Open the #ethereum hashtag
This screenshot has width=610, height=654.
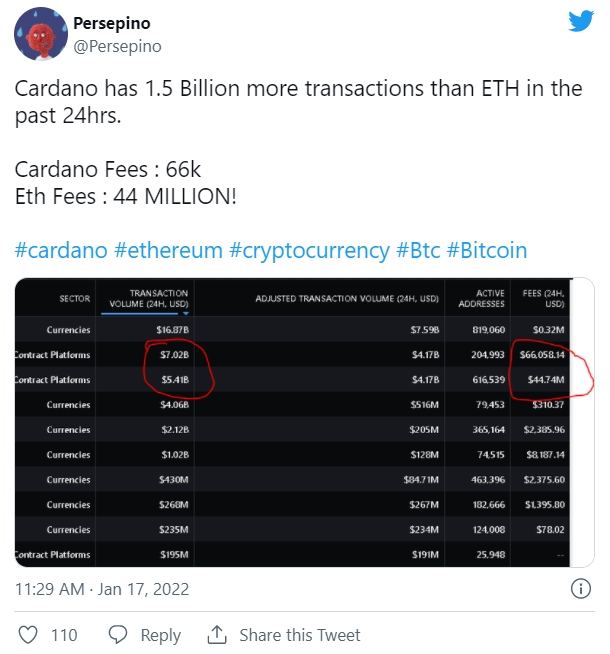click(x=168, y=250)
